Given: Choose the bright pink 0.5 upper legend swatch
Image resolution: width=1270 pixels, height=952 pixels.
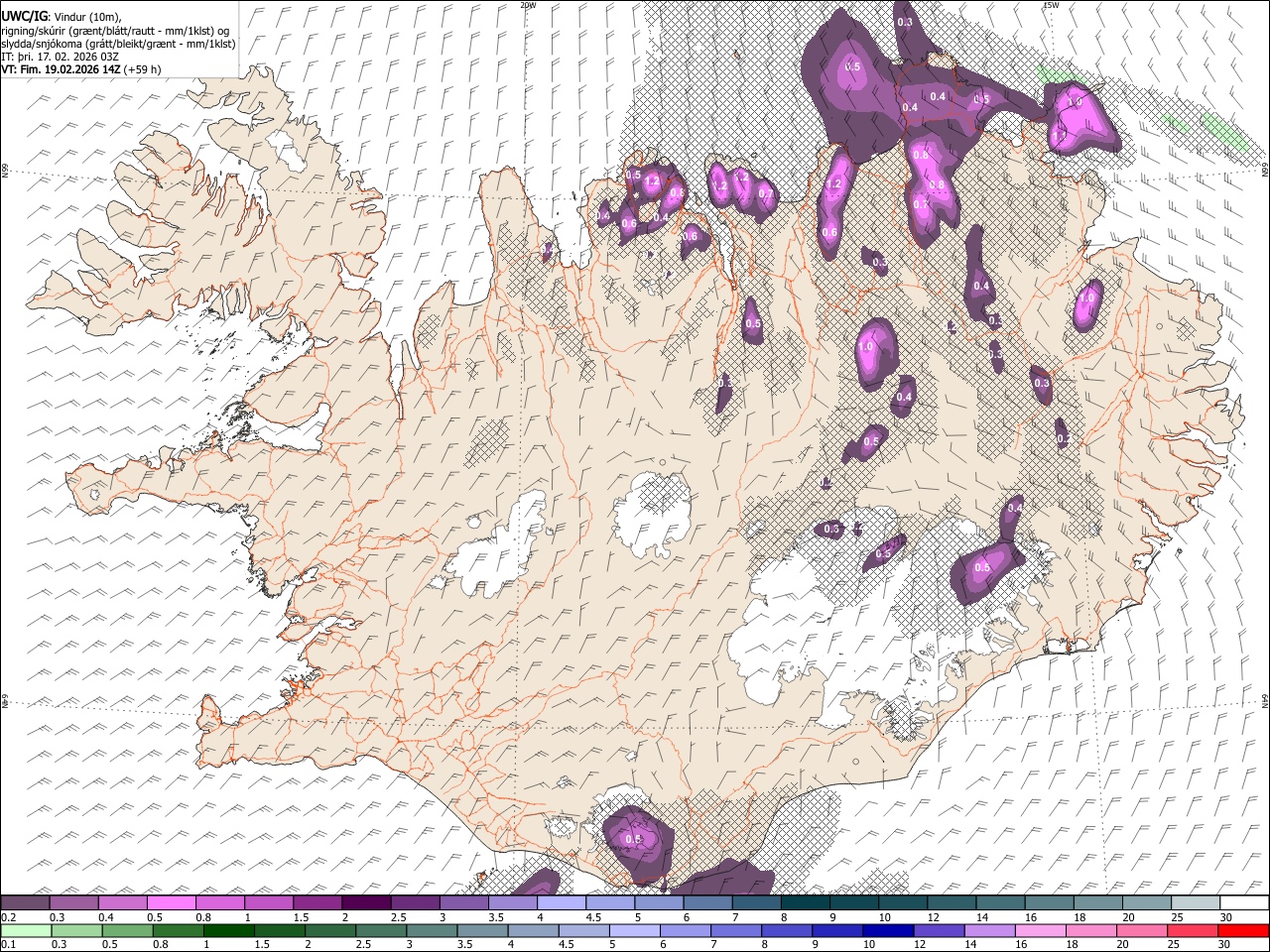Looking at the screenshot, I should coord(172,902).
